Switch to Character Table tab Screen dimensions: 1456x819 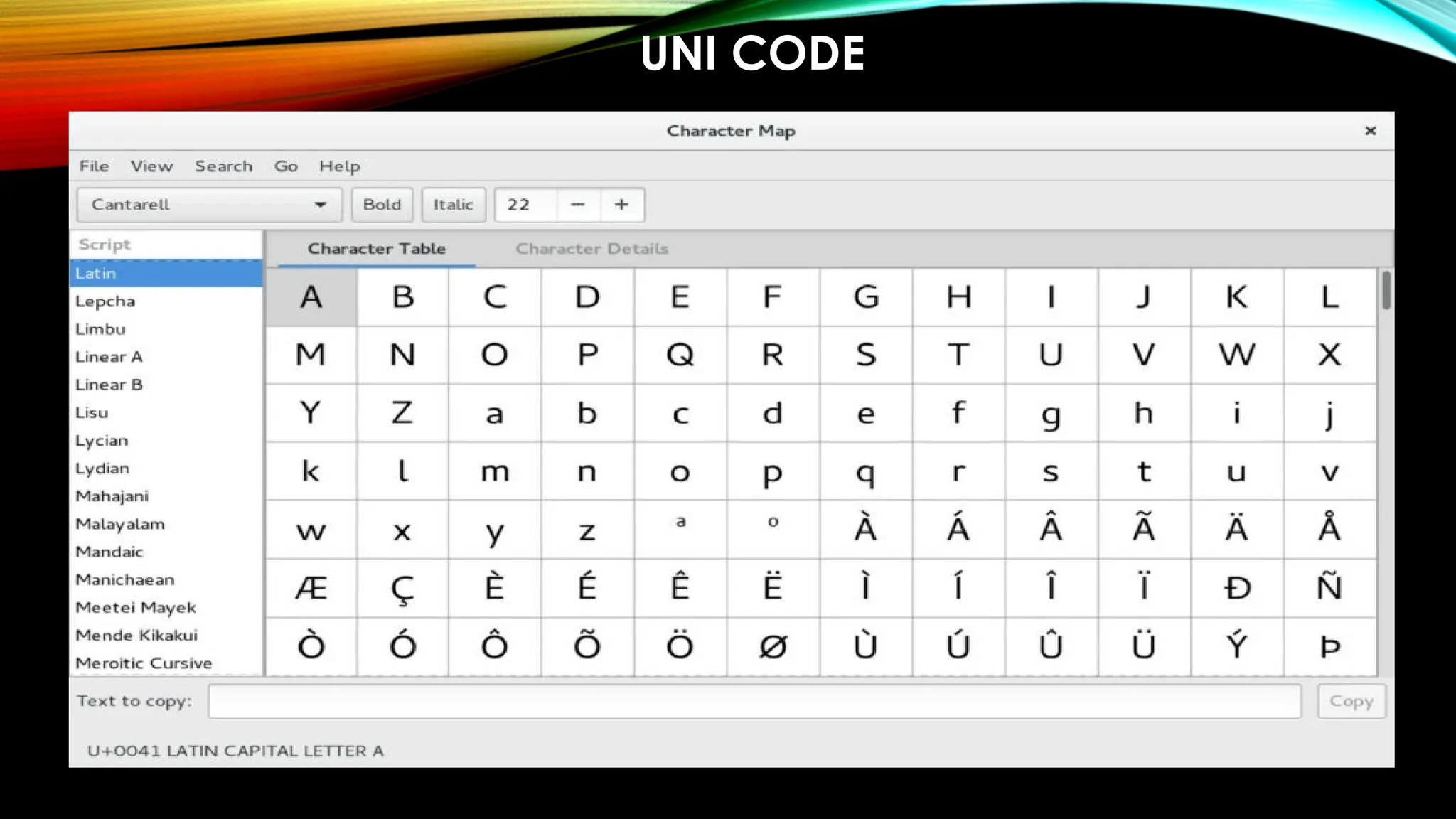[x=377, y=249]
